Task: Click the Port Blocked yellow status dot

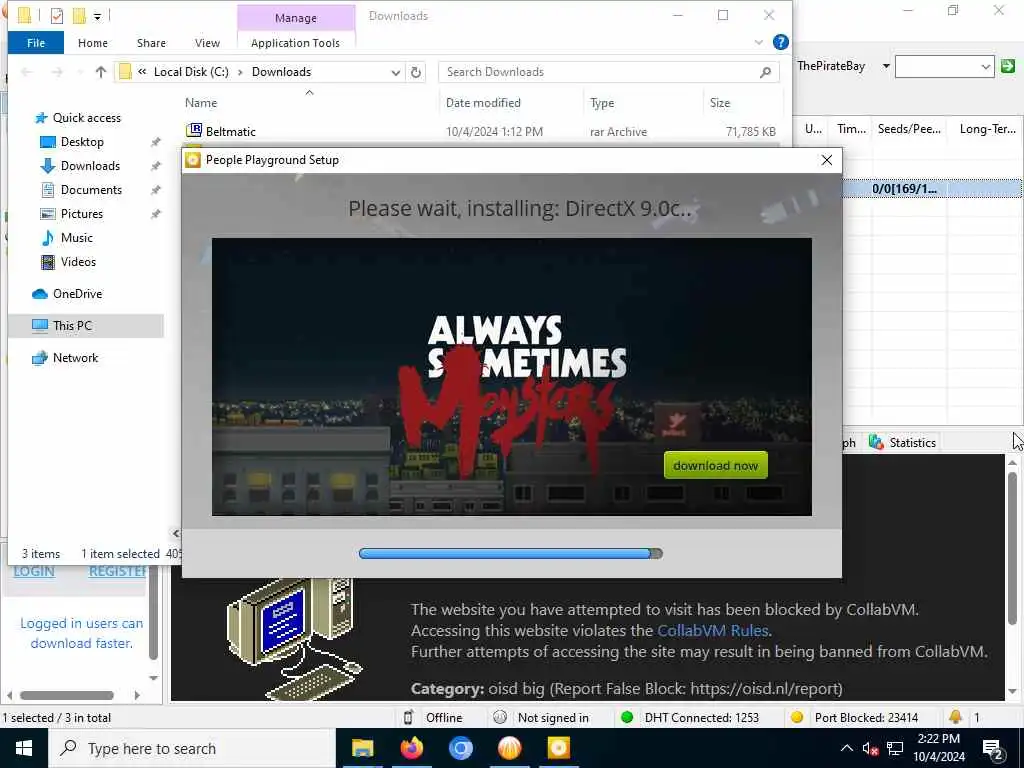Action: (797, 718)
